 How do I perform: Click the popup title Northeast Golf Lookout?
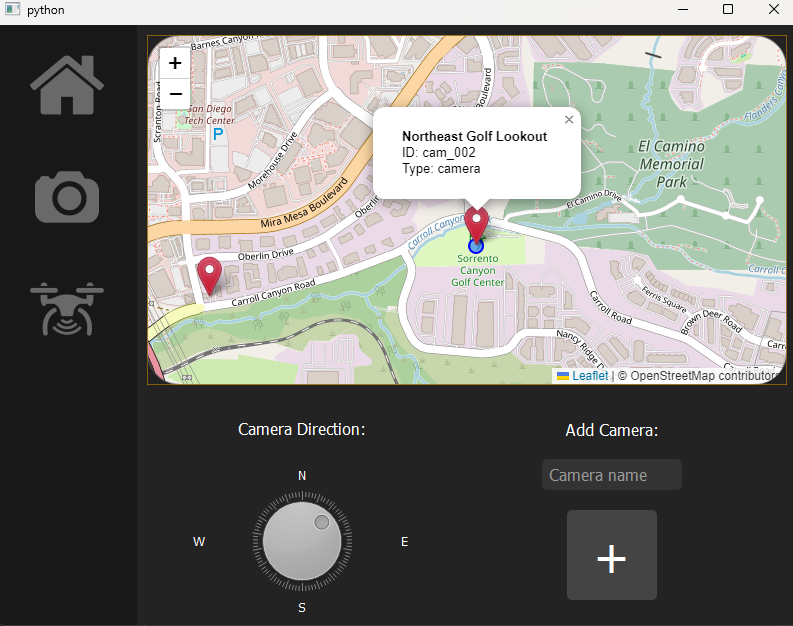[474, 137]
